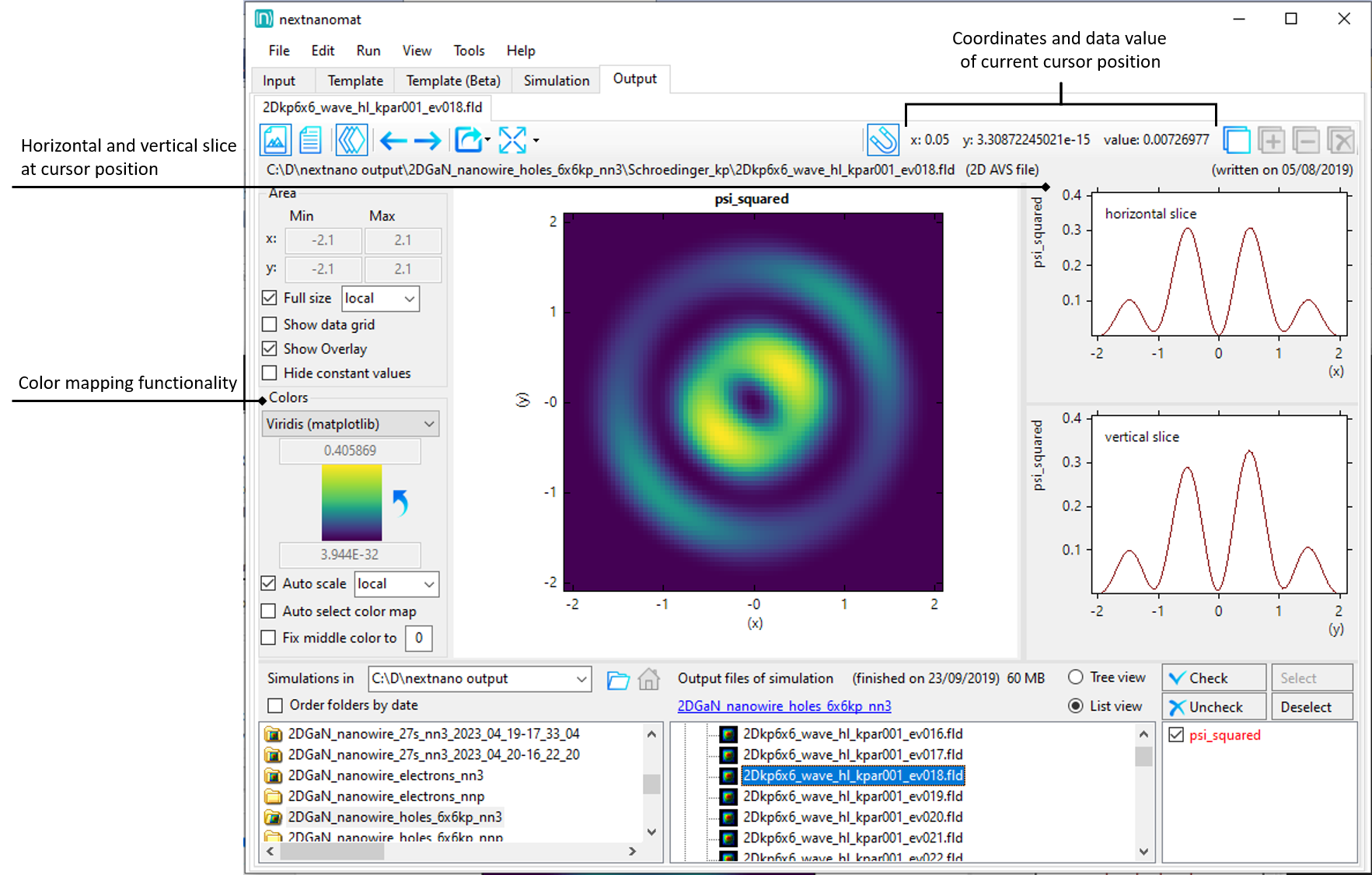
Task: Click the Uncheck button
Action: (x=1213, y=707)
